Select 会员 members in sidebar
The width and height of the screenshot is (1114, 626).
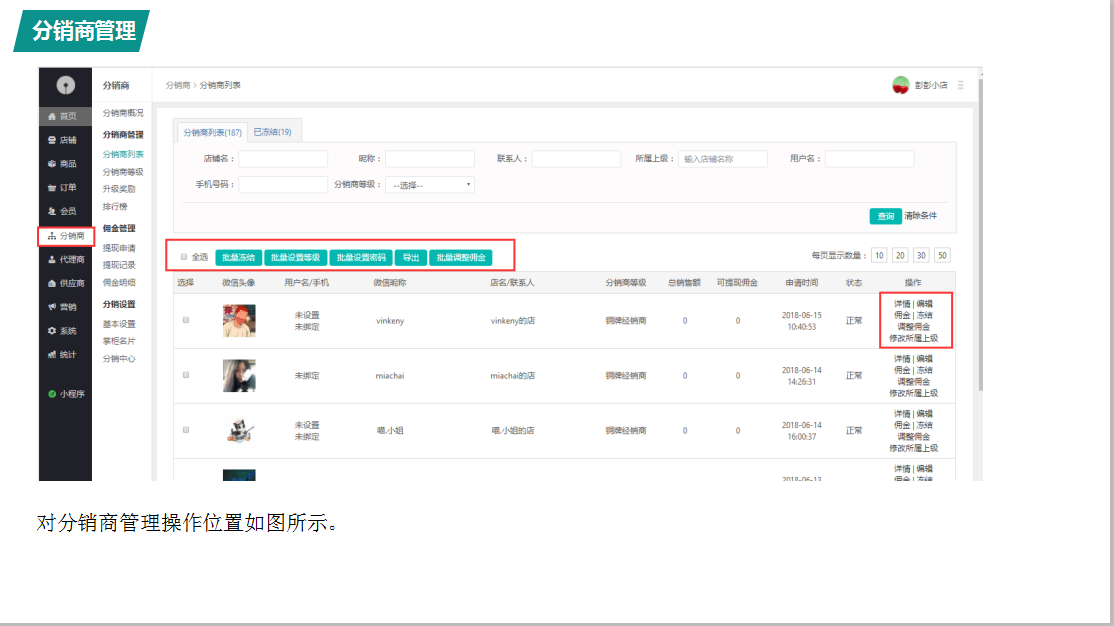[63, 211]
